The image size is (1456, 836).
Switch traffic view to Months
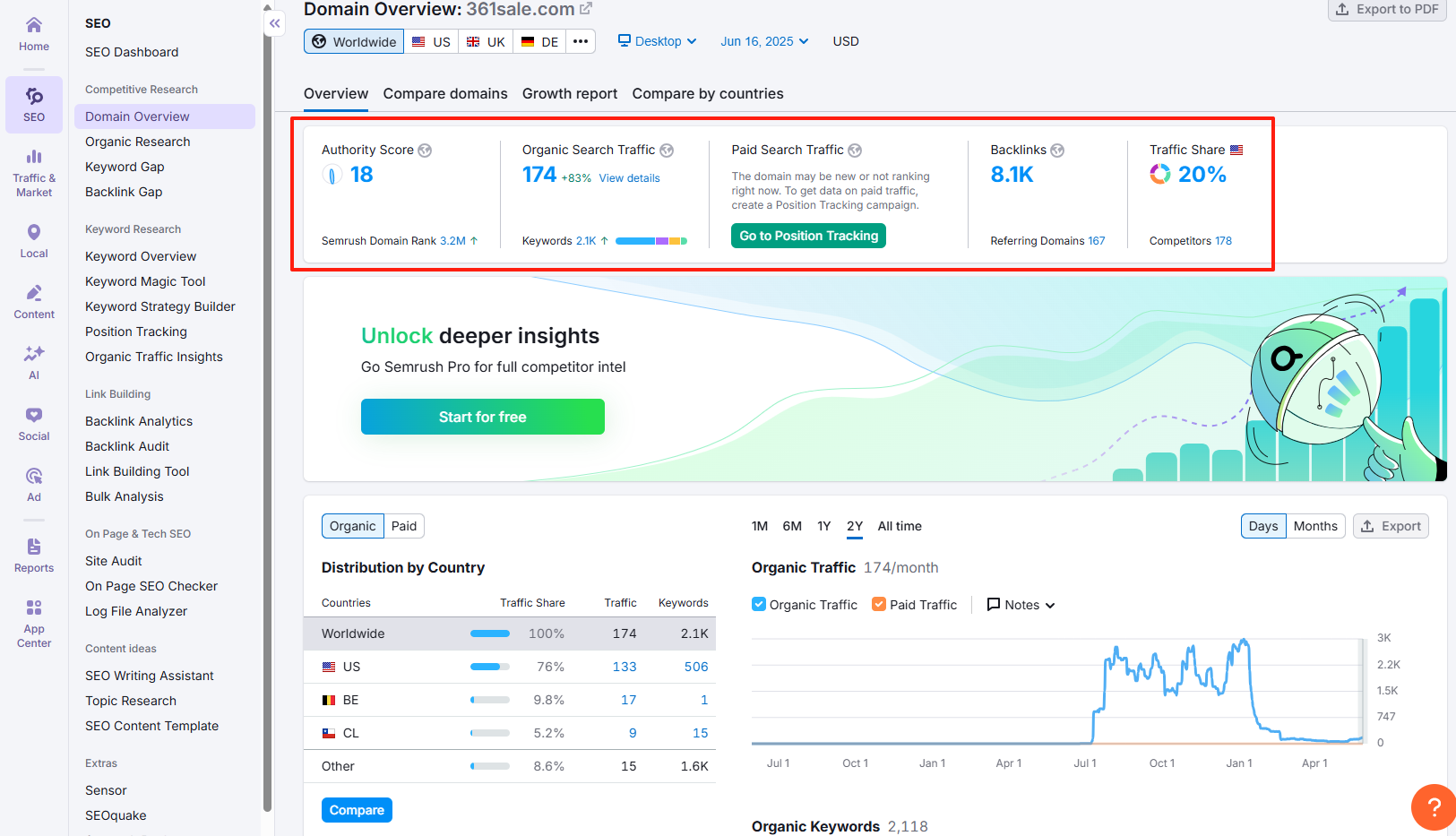click(x=1314, y=526)
